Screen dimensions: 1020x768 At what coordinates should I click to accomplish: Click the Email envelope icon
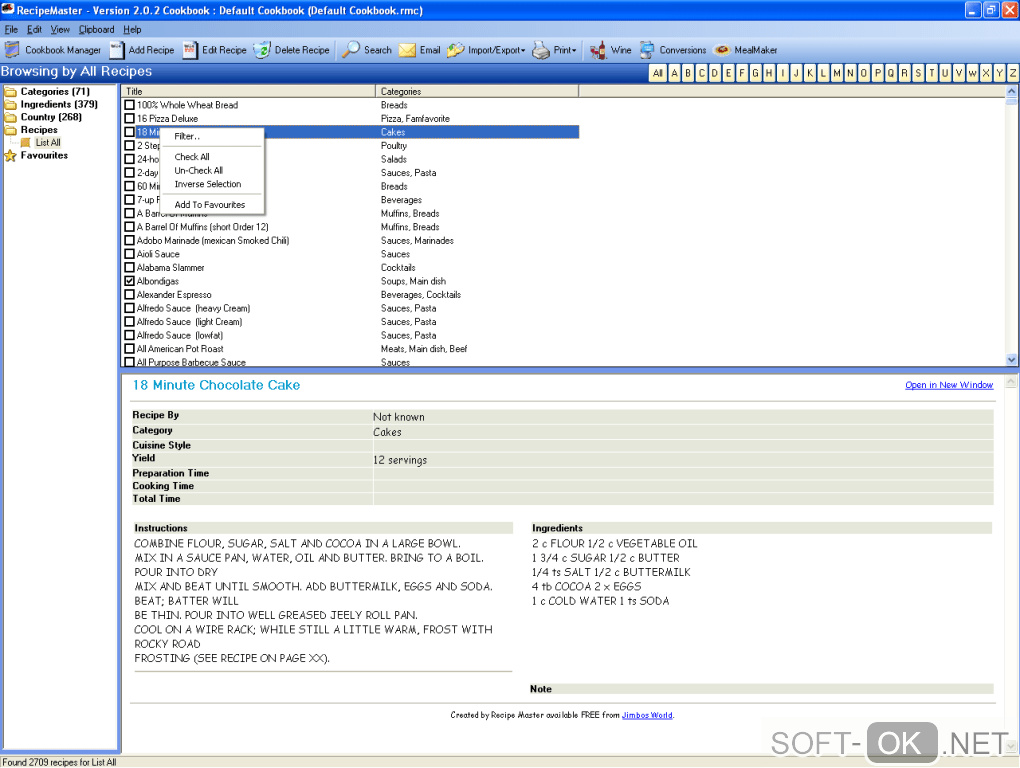pyautogui.click(x=407, y=50)
